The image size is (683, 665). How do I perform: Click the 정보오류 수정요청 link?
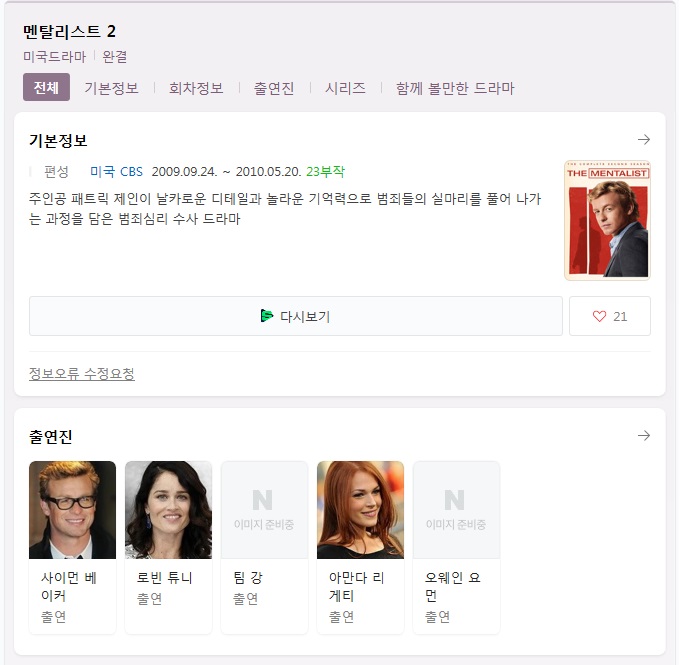(x=82, y=374)
